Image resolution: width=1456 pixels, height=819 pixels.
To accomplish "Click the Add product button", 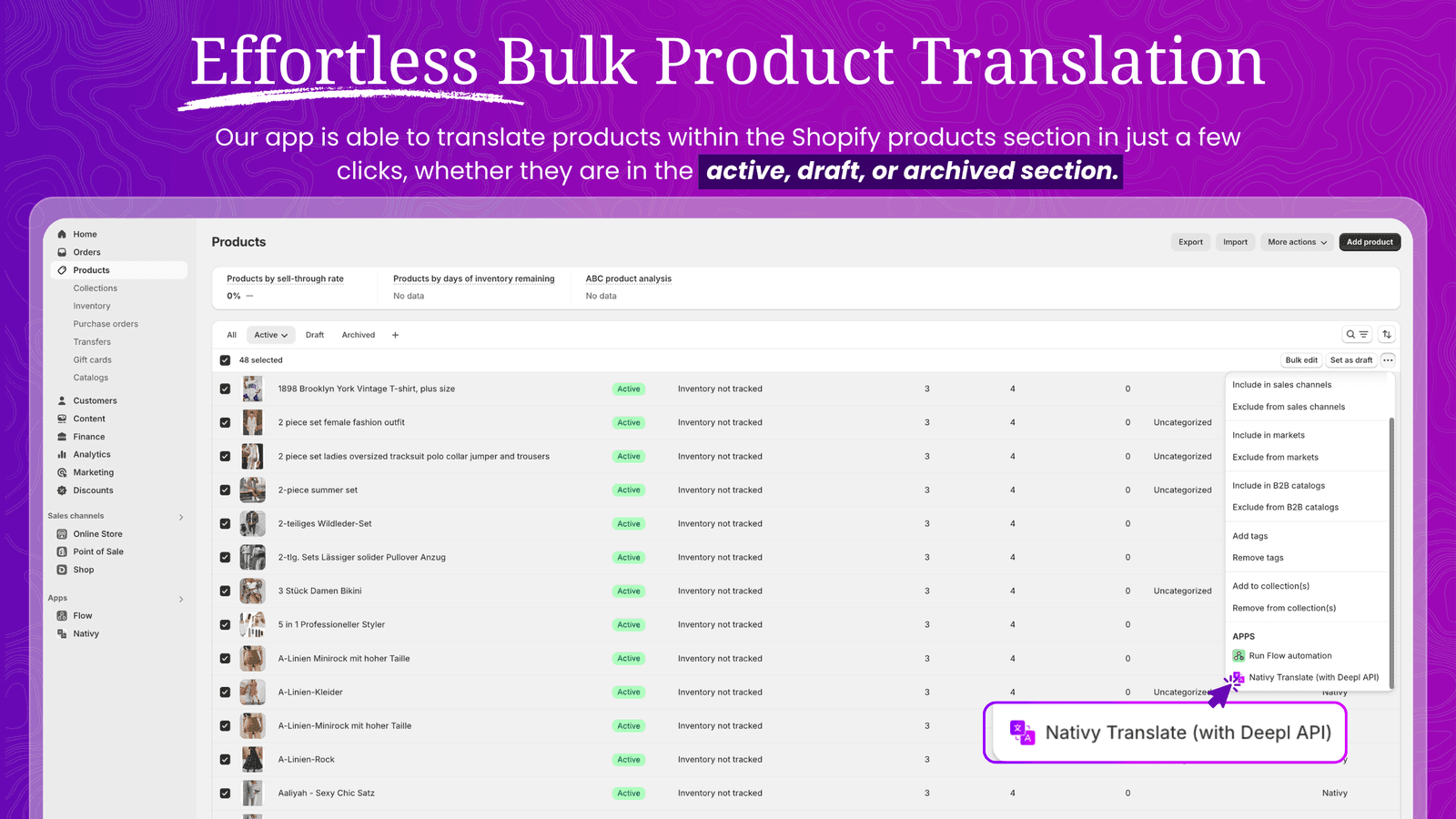I will [x=1370, y=242].
